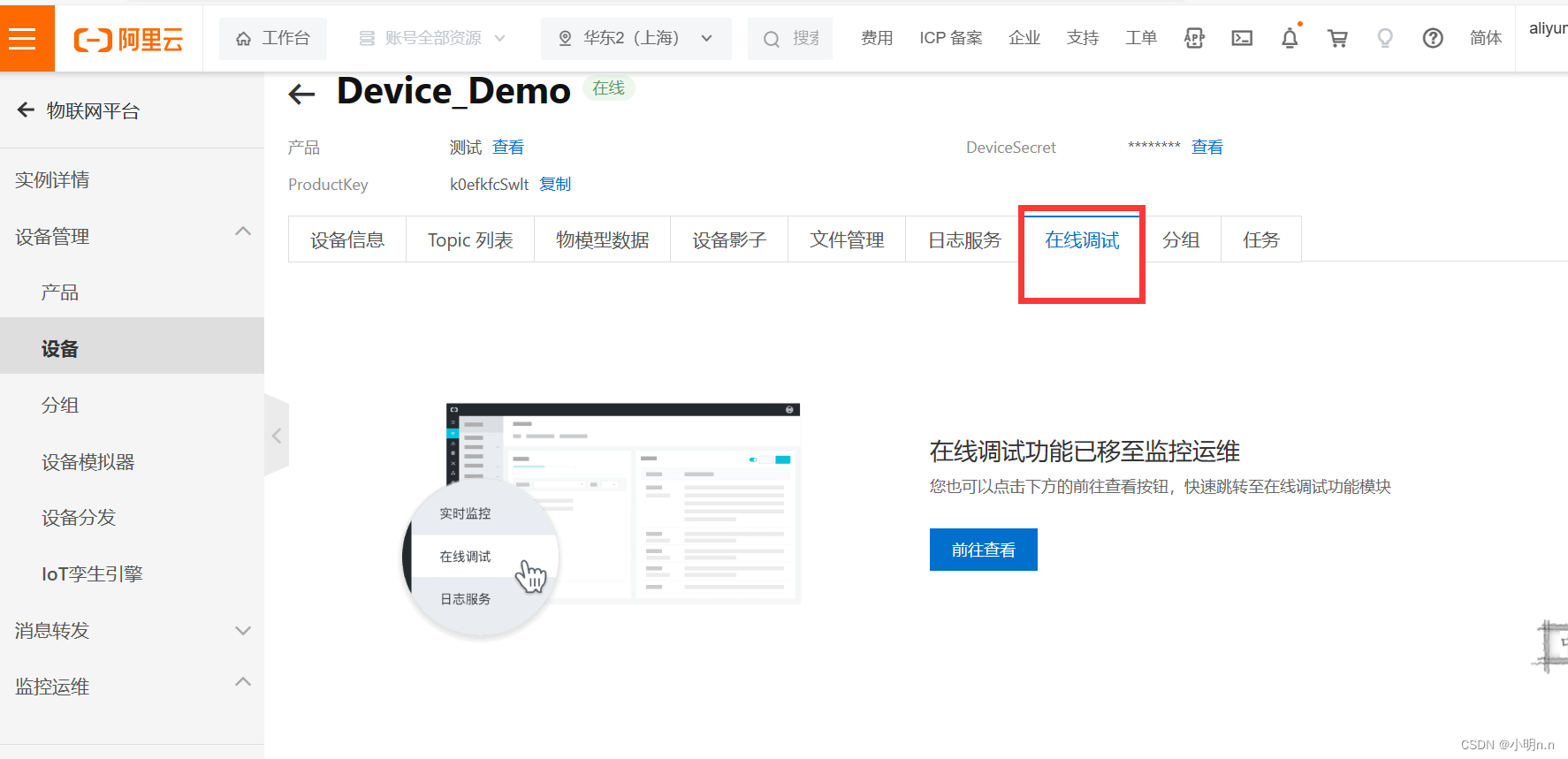Image resolution: width=1568 pixels, height=759 pixels.
Task: Open the hamburger main menu
Action: click(x=22, y=39)
